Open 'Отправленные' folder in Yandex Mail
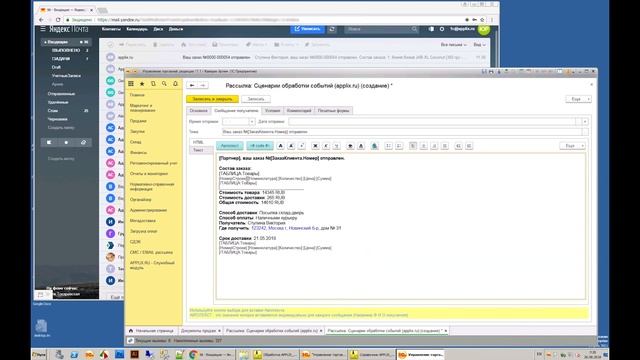 pyautogui.click(x=61, y=94)
